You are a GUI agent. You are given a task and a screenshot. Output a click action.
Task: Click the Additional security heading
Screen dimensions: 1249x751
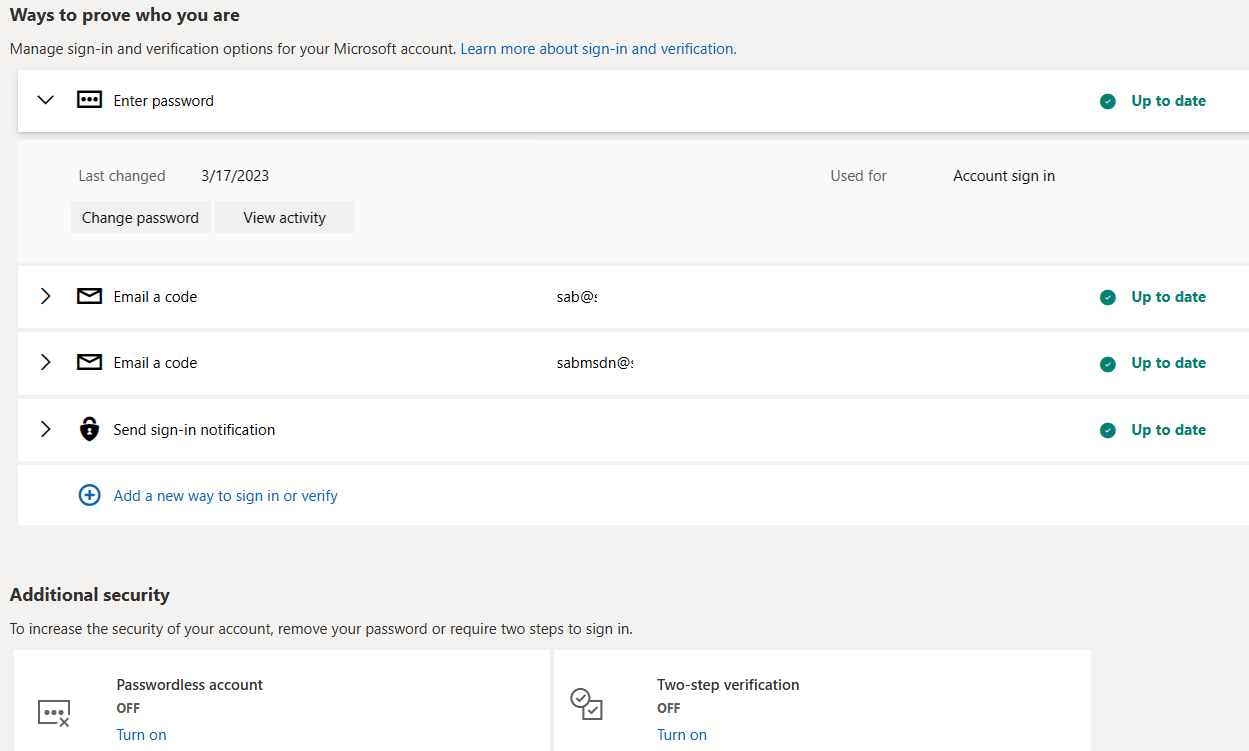click(90, 595)
